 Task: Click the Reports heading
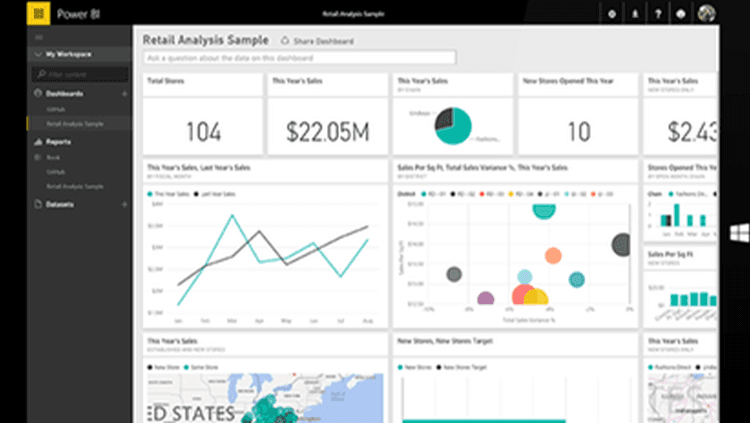pos(58,142)
